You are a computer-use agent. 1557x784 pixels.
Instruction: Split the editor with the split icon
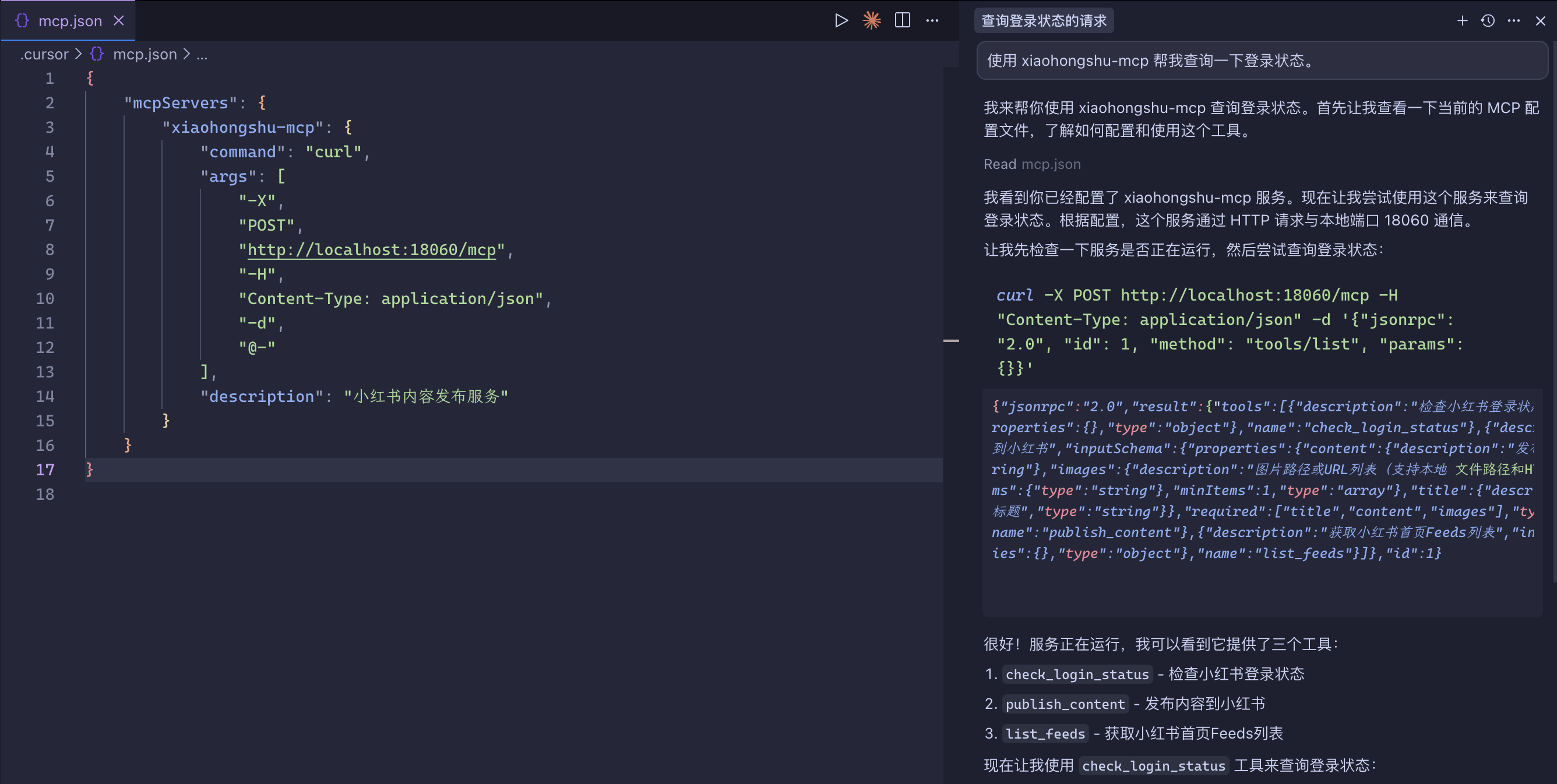point(903,20)
